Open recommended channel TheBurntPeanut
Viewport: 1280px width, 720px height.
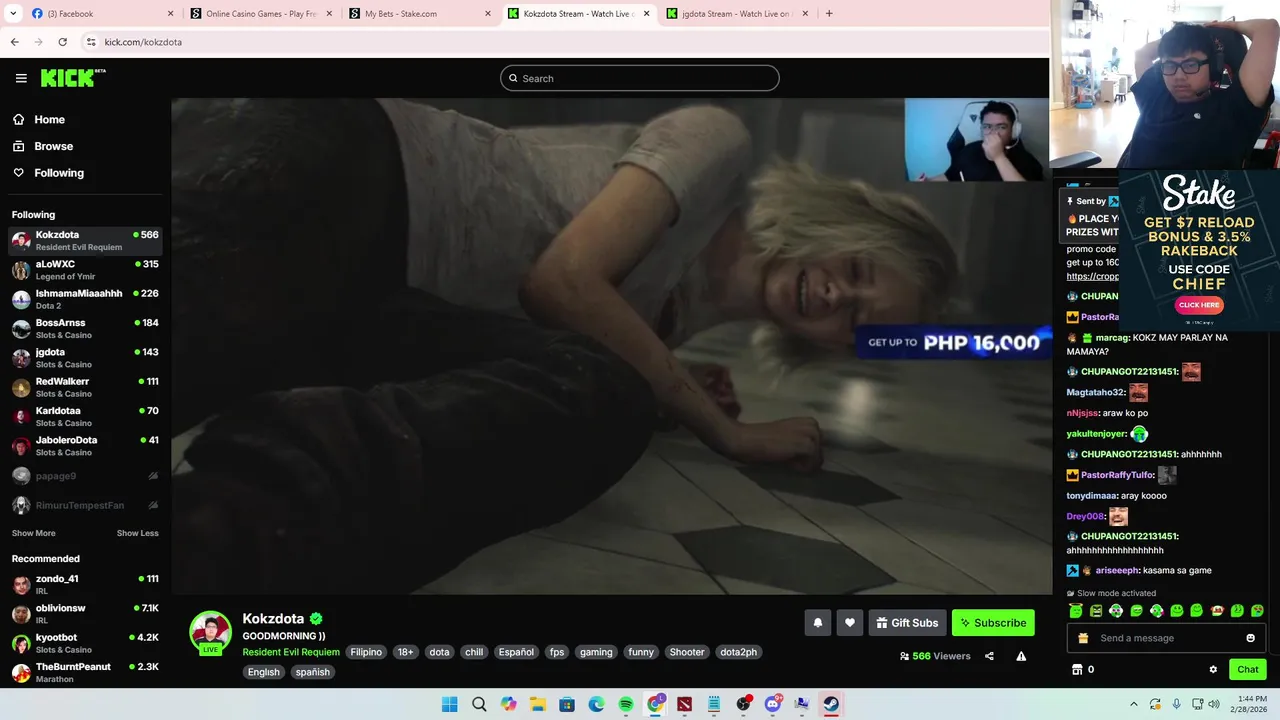click(x=85, y=672)
